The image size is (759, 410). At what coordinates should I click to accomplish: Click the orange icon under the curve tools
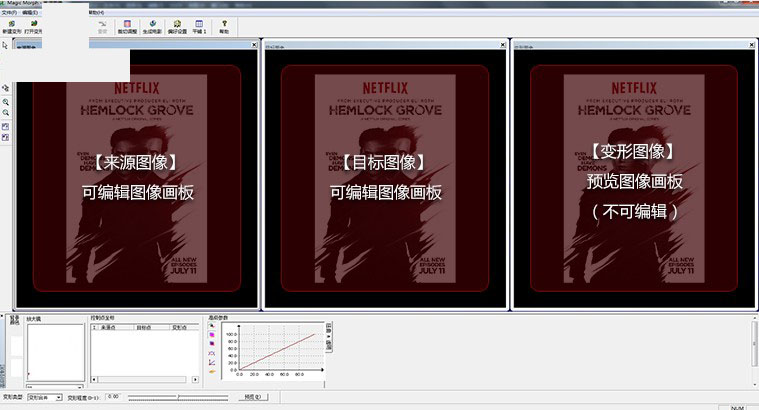pos(212,371)
